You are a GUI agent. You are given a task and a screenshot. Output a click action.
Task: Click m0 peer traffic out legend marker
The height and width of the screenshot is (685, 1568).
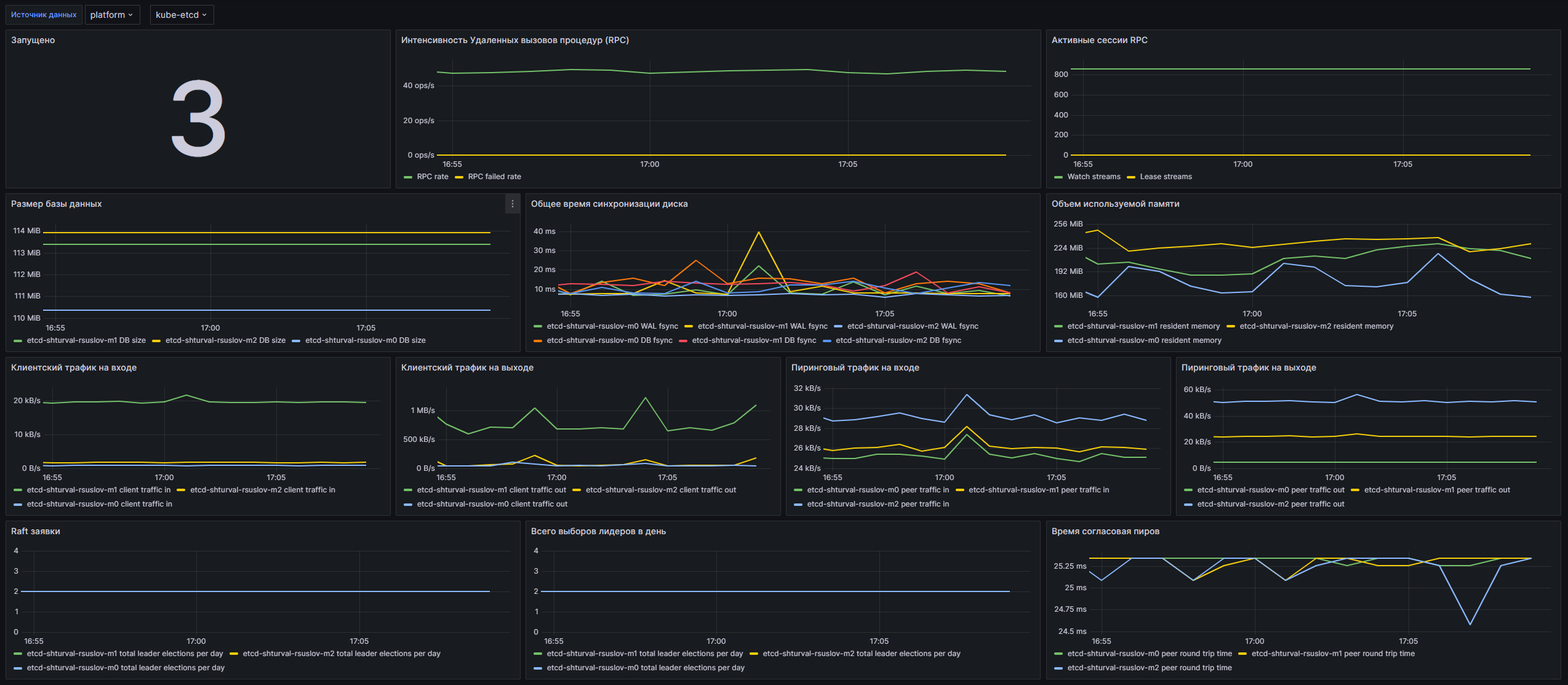(x=1188, y=491)
